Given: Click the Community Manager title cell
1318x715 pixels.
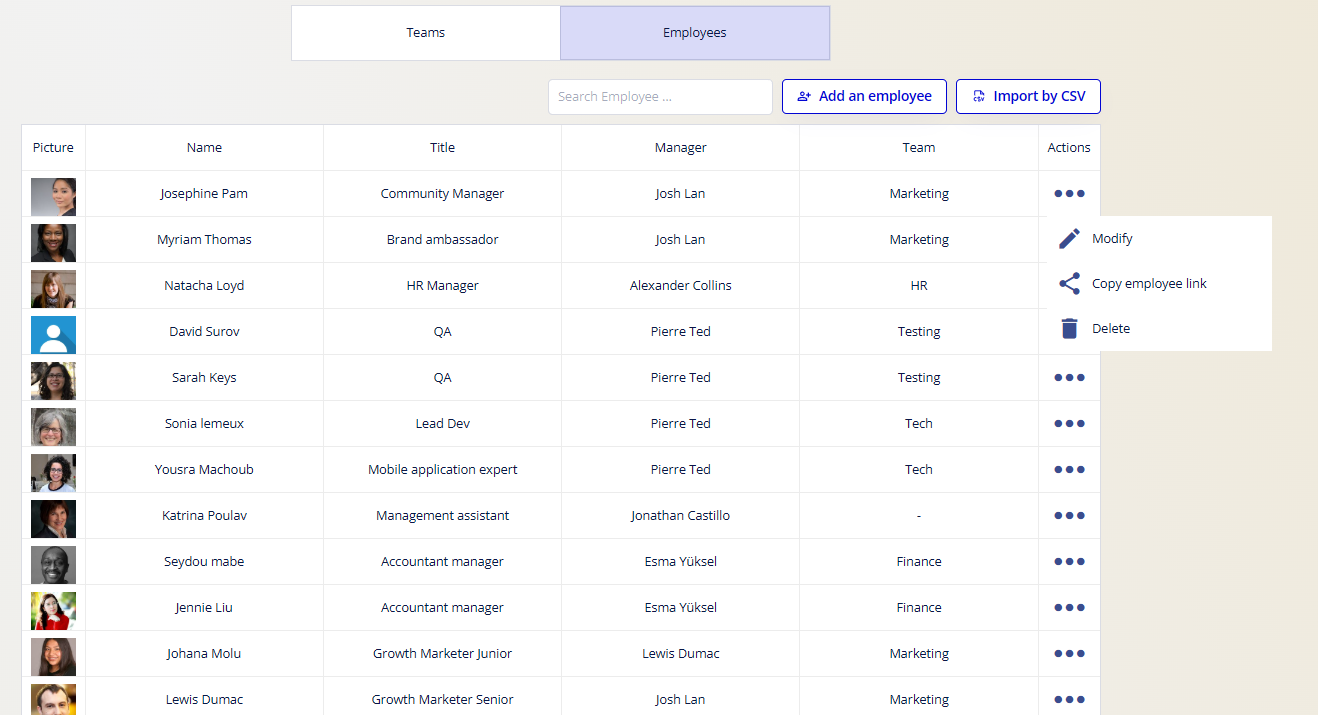Looking at the screenshot, I should [x=442, y=194].
